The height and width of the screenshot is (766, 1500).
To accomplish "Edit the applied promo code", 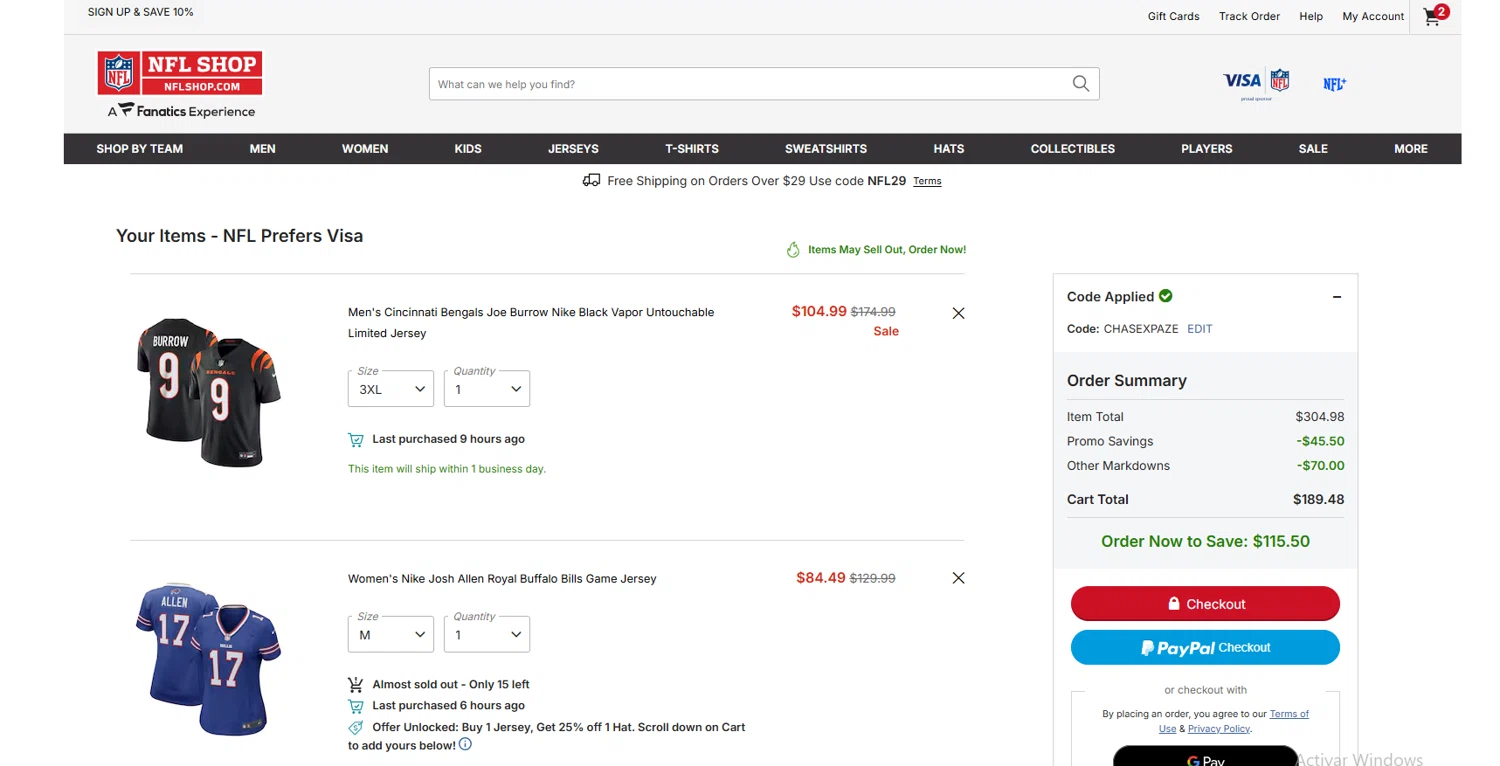I will tap(1199, 329).
